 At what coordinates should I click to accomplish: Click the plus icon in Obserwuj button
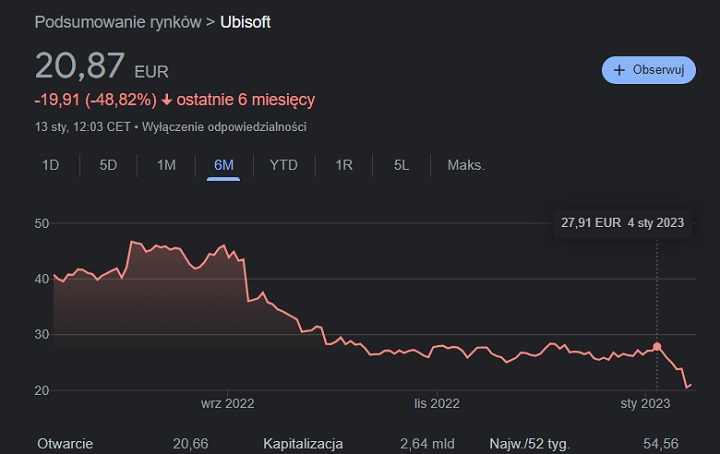point(619,70)
